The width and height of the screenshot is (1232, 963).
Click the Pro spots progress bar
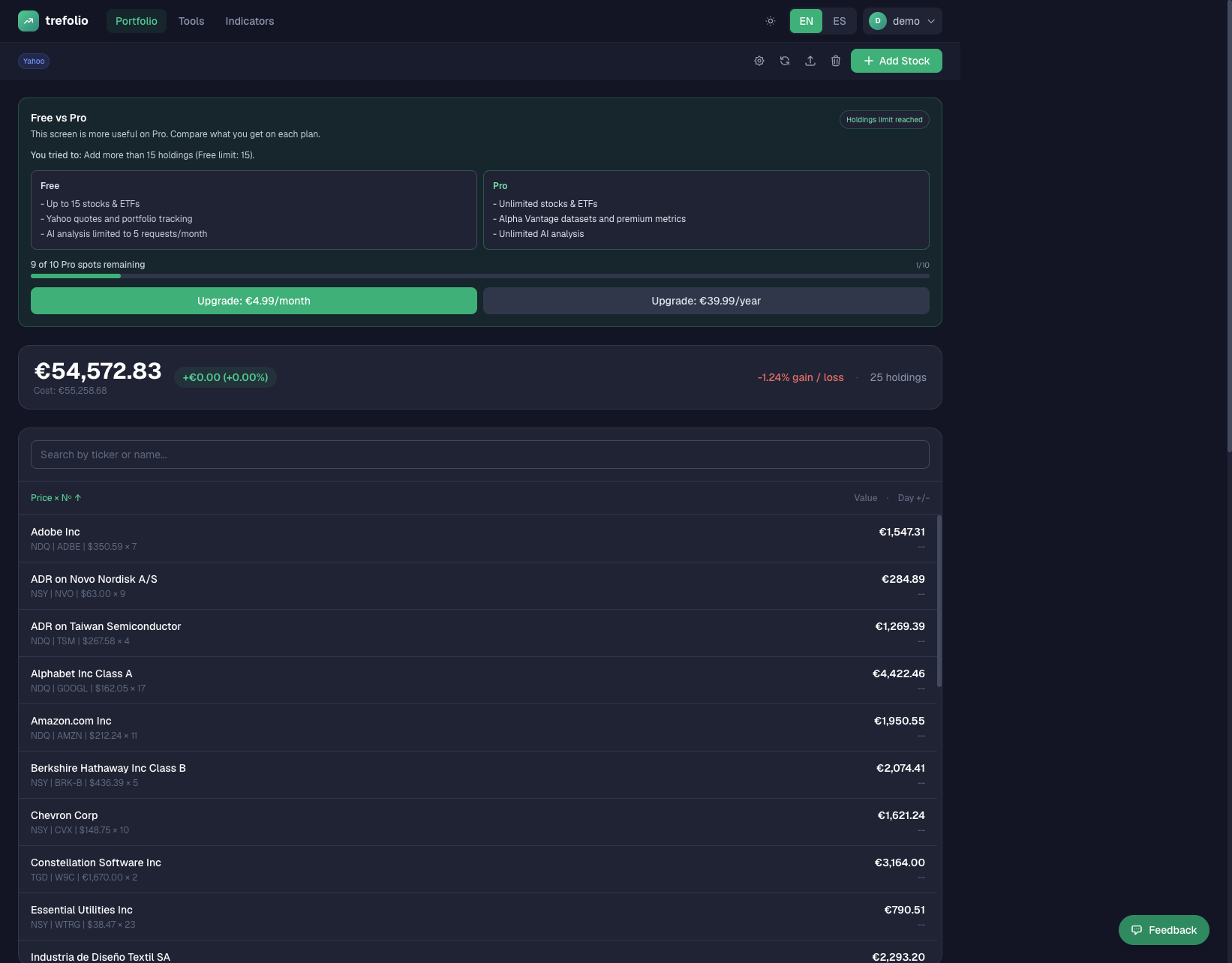(479, 276)
